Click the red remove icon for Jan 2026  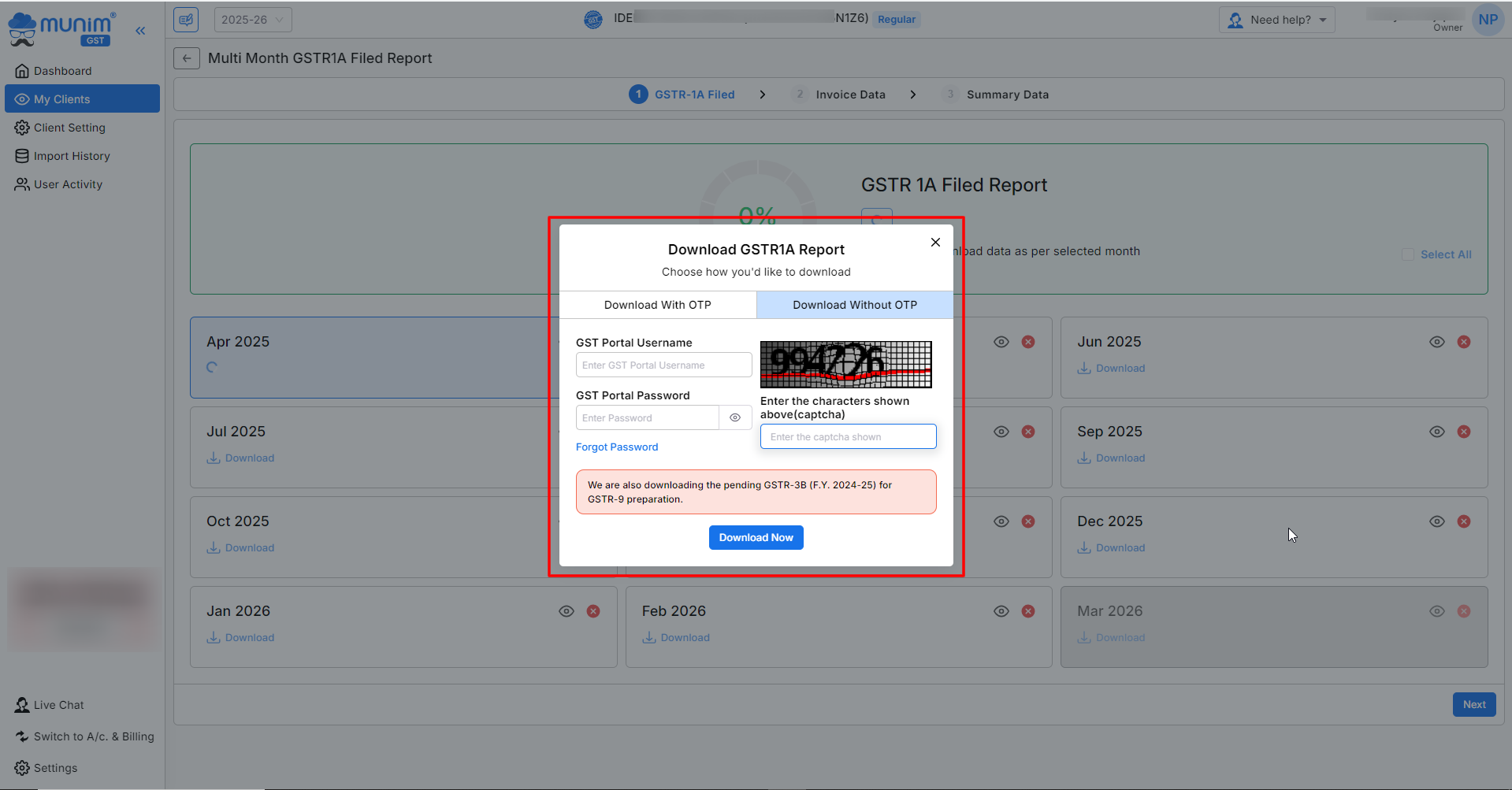[593, 611]
